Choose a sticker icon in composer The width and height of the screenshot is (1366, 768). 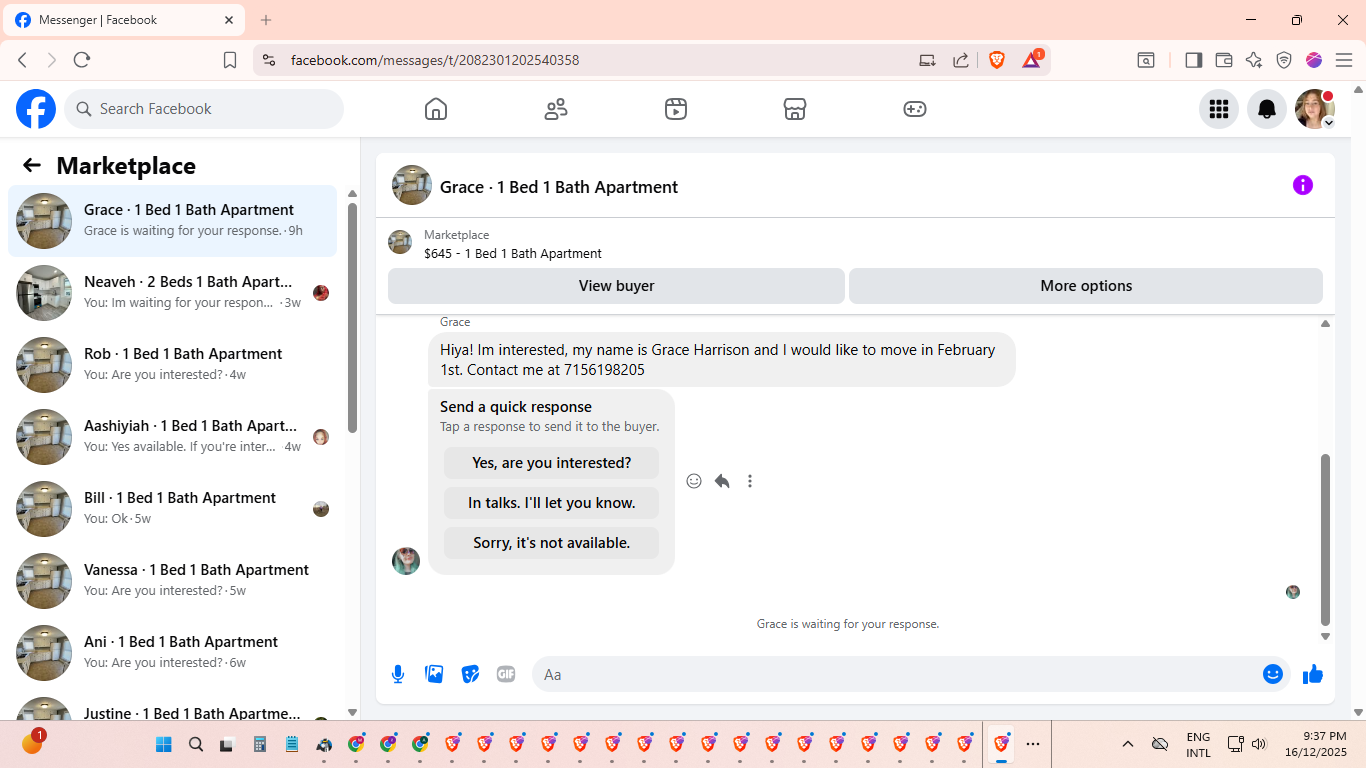[470, 674]
